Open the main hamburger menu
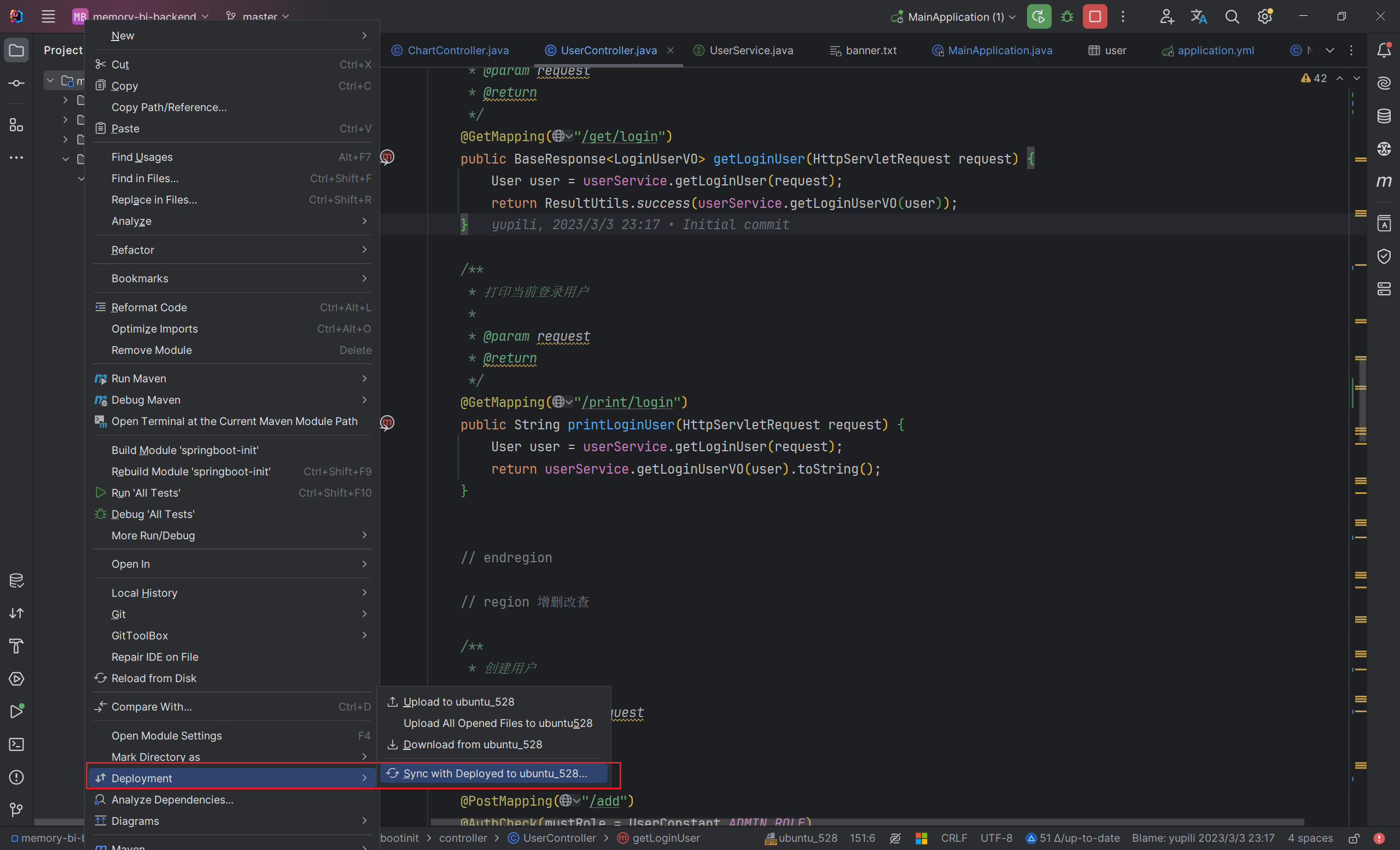Screen dimensions: 1400x850 click(x=48, y=16)
